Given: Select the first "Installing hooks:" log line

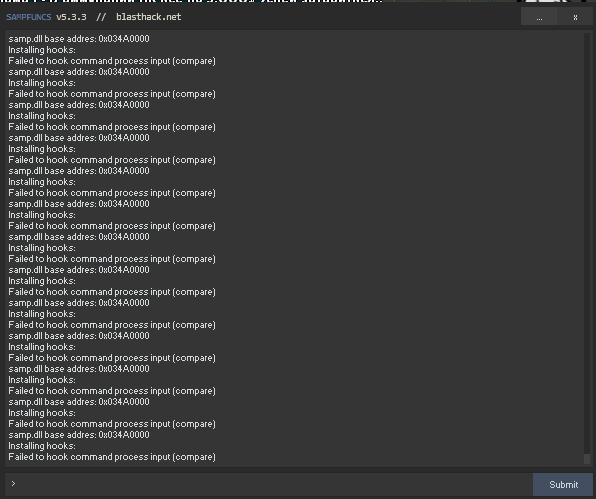Looking at the screenshot, I should coord(42,50).
